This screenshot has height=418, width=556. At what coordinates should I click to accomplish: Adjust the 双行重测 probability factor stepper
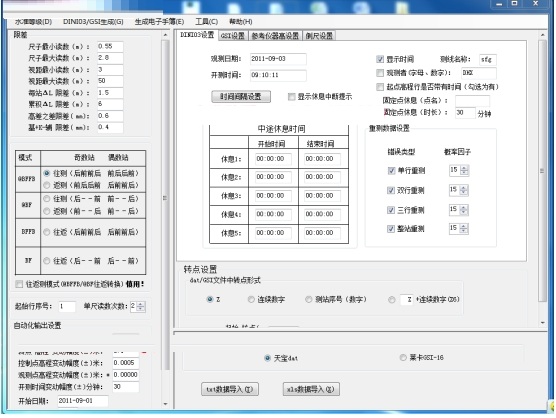(x=464, y=190)
